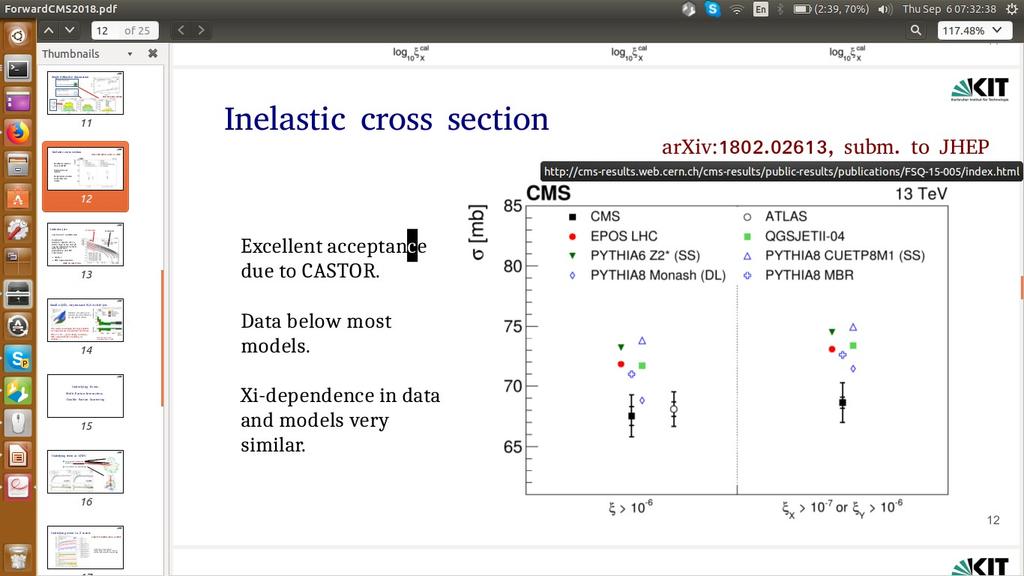Open LibreOffice Impress in the dock
Viewport: 1024px width, 576px height.
[18, 455]
